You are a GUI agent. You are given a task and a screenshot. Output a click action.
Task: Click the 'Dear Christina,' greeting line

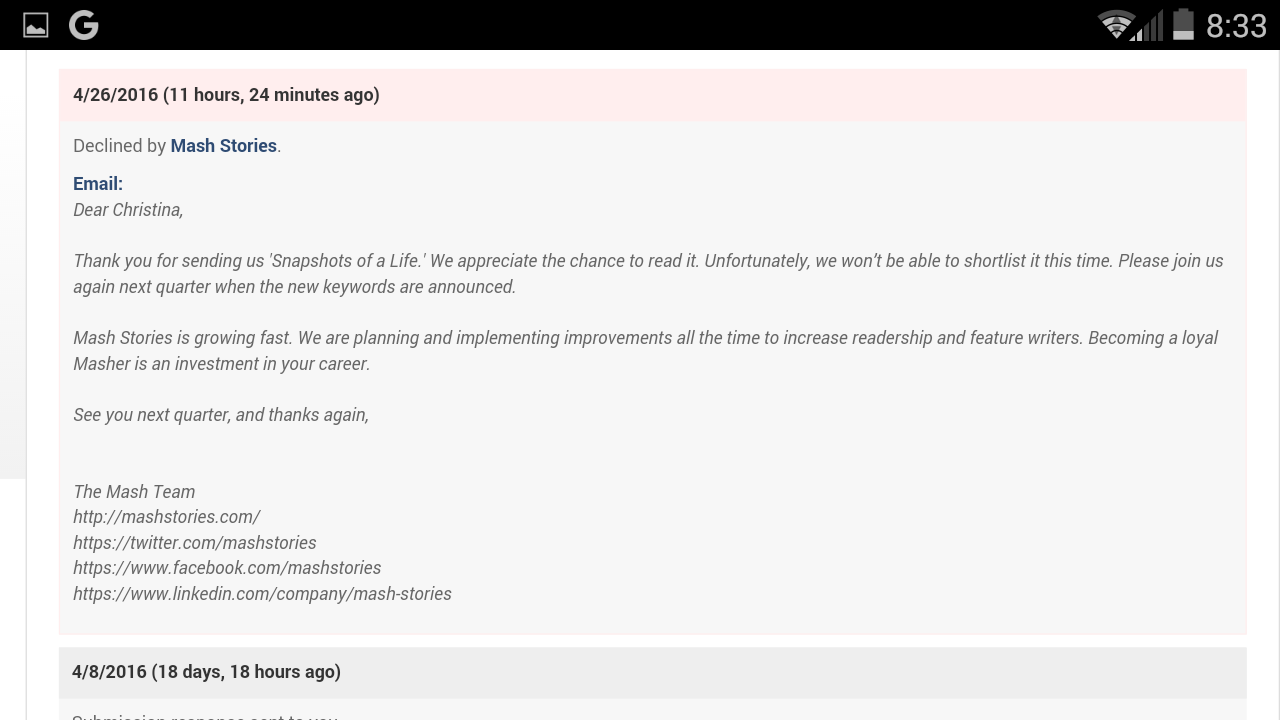pyautogui.click(x=128, y=210)
